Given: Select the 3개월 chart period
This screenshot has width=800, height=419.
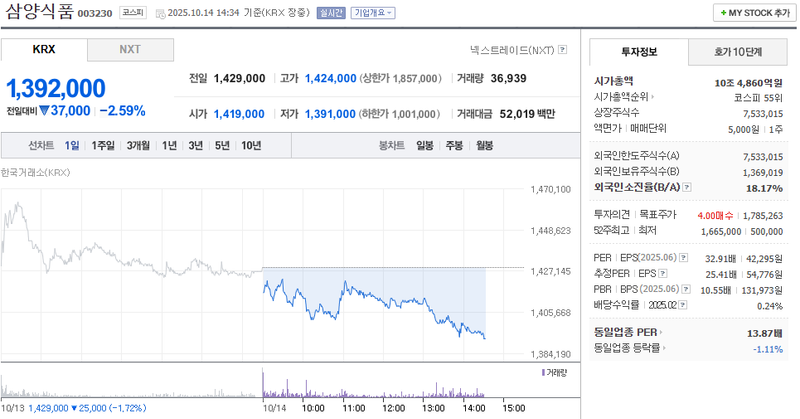Looking at the screenshot, I should pyautogui.click(x=138, y=145).
